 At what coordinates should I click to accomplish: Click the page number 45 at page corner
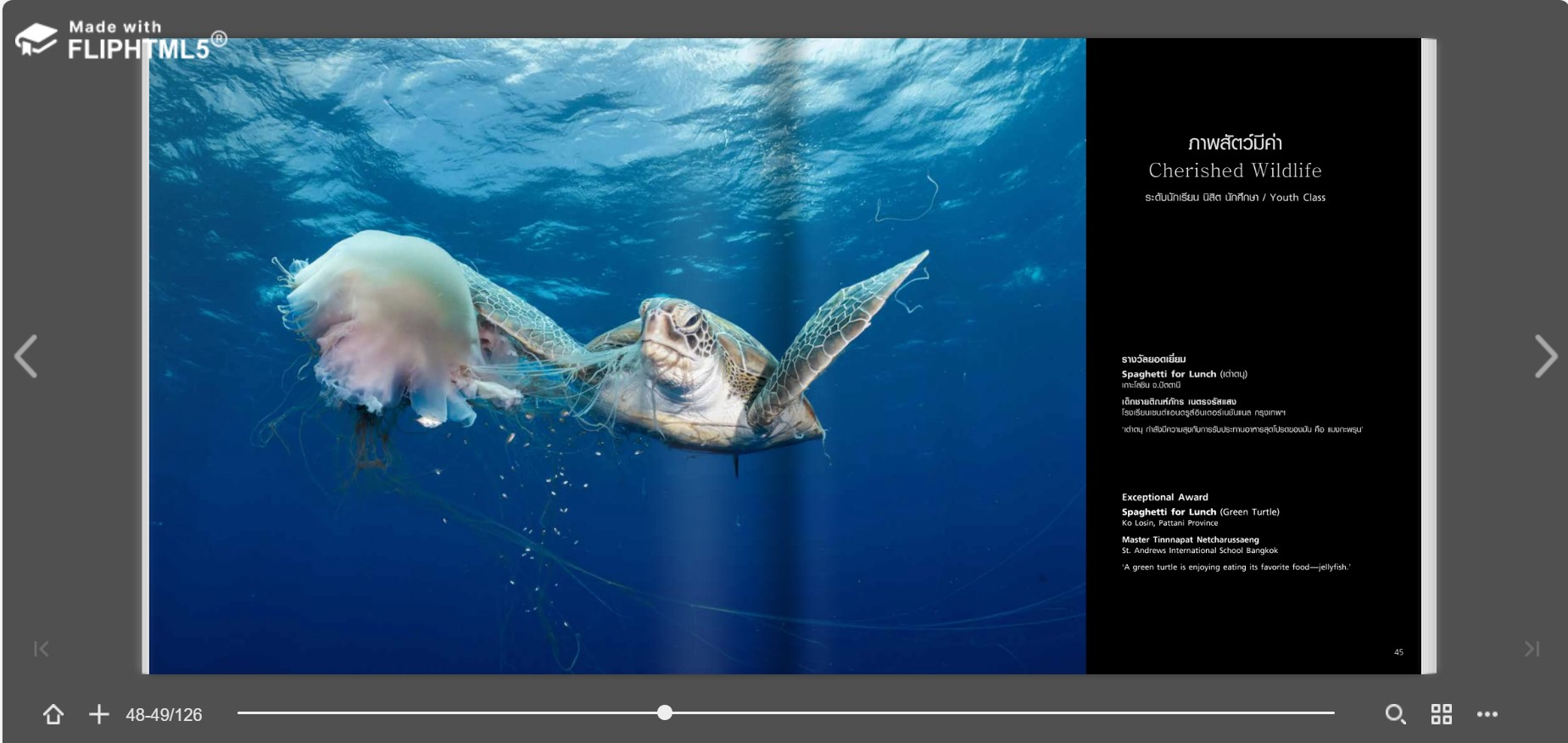pyautogui.click(x=1398, y=652)
